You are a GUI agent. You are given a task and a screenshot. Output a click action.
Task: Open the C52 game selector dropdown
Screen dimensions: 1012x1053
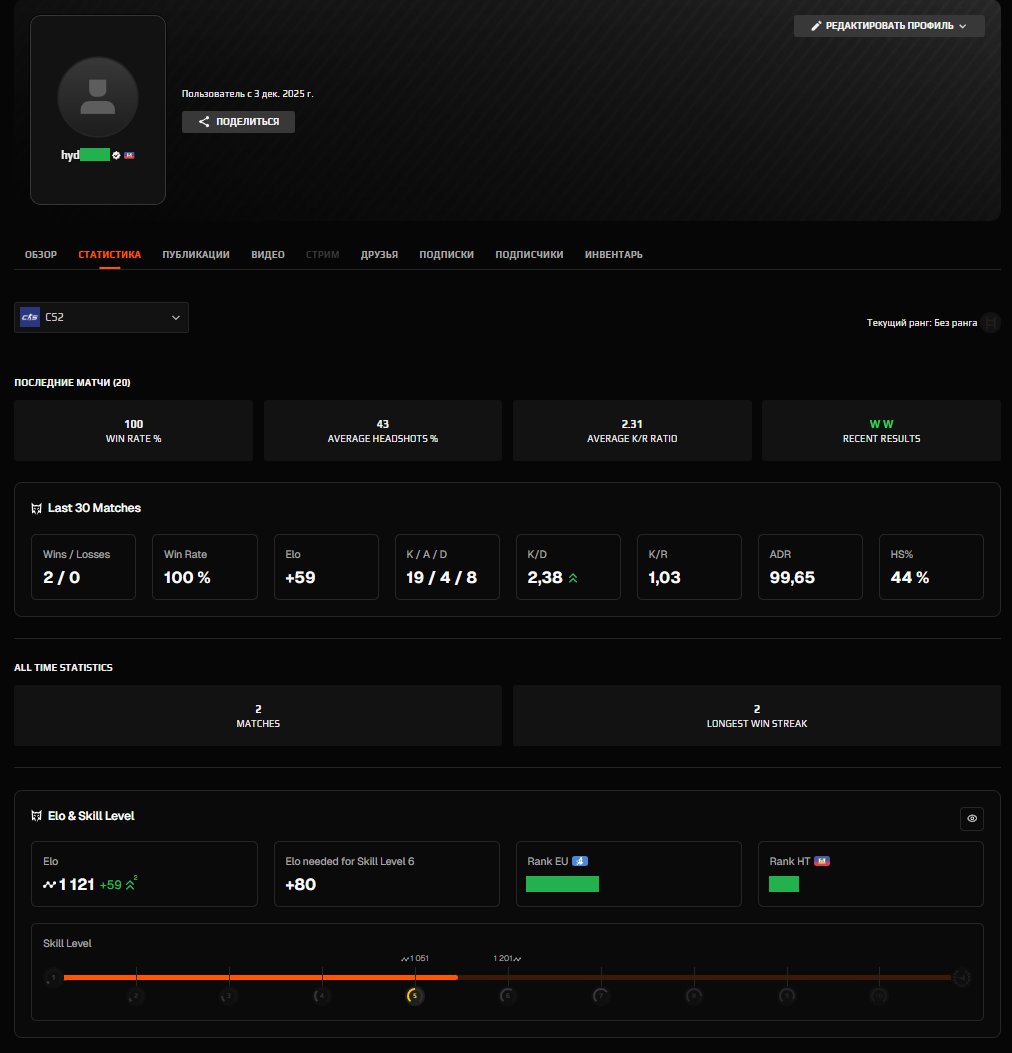pos(100,317)
